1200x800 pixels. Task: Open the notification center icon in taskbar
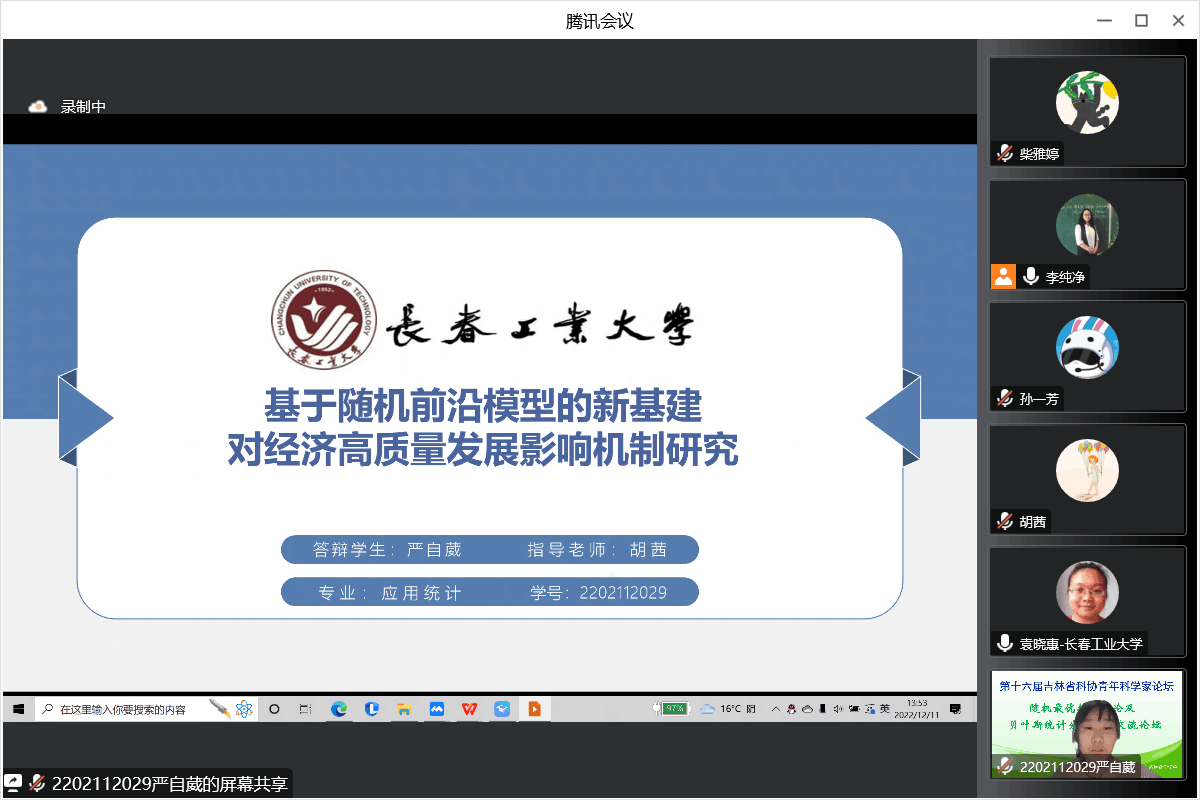tap(956, 709)
